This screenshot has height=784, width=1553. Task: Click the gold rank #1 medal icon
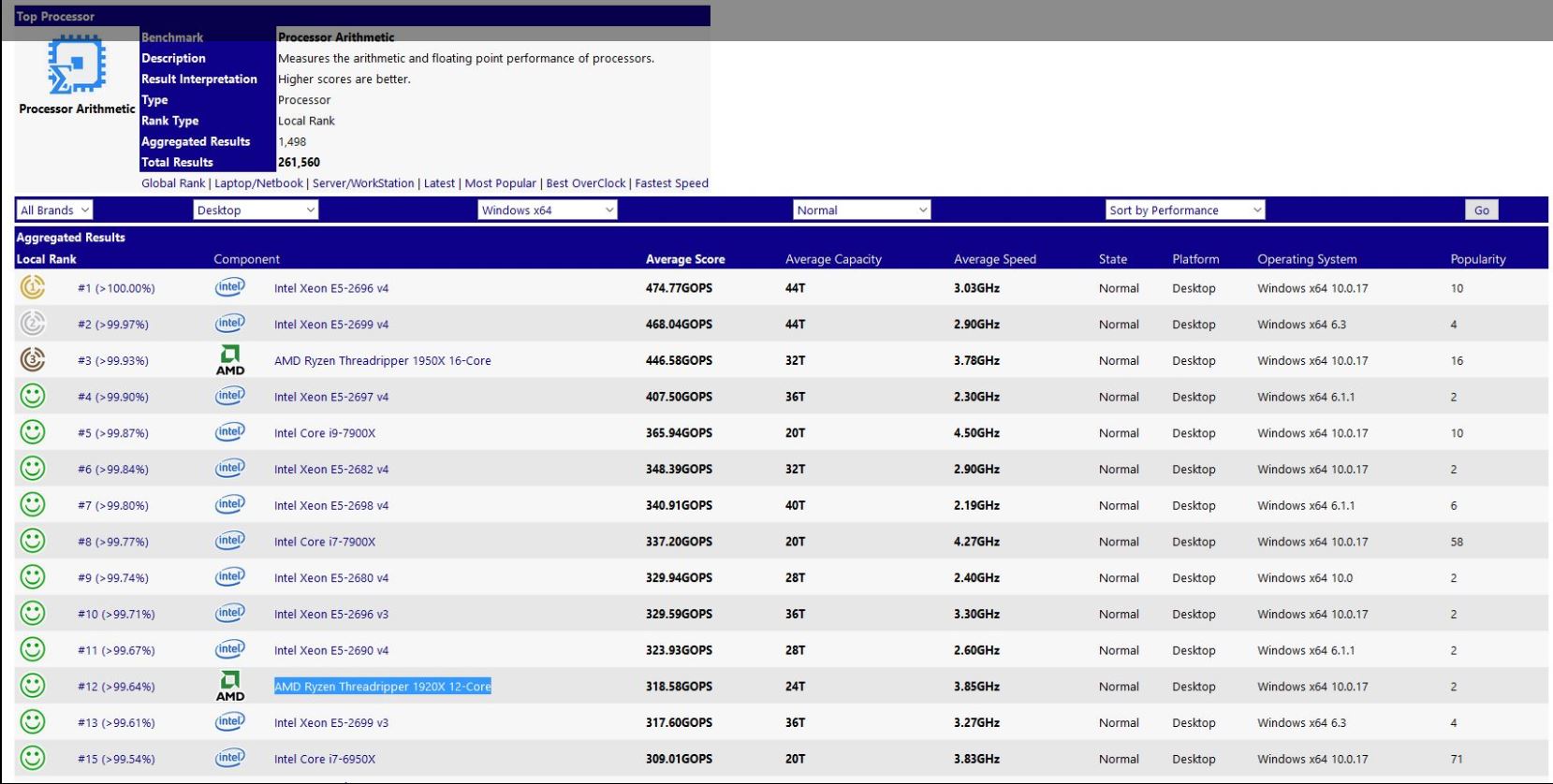(x=32, y=287)
